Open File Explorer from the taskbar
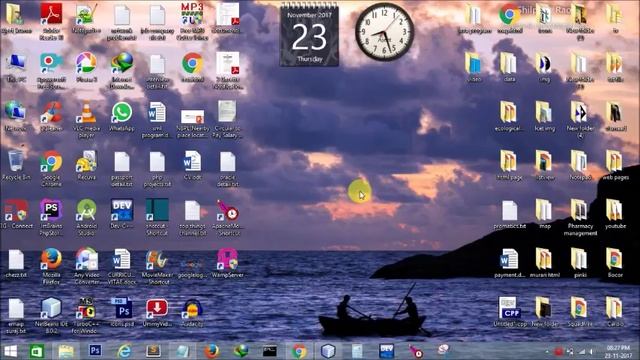The height and width of the screenshot is (360, 640). [x=66, y=351]
